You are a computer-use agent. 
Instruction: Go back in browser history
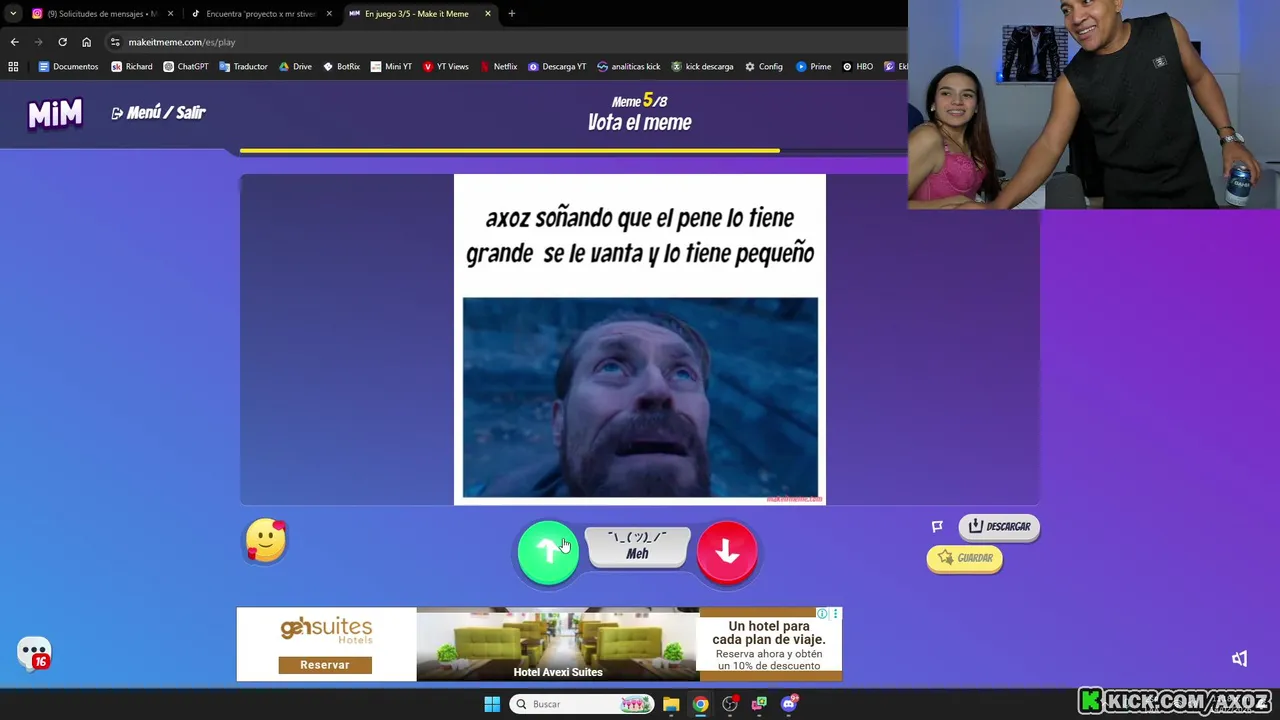14,42
